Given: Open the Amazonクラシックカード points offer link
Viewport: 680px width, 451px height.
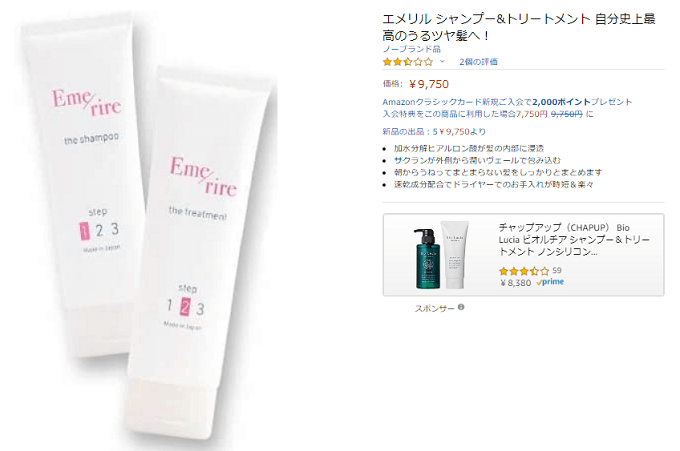Looking at the screenshot, I should (507, 102).
